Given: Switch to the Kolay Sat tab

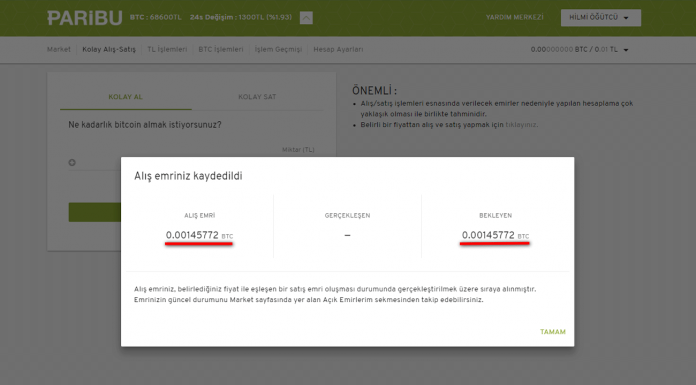Looking at the screenshot, I should (x=257, y=97).
